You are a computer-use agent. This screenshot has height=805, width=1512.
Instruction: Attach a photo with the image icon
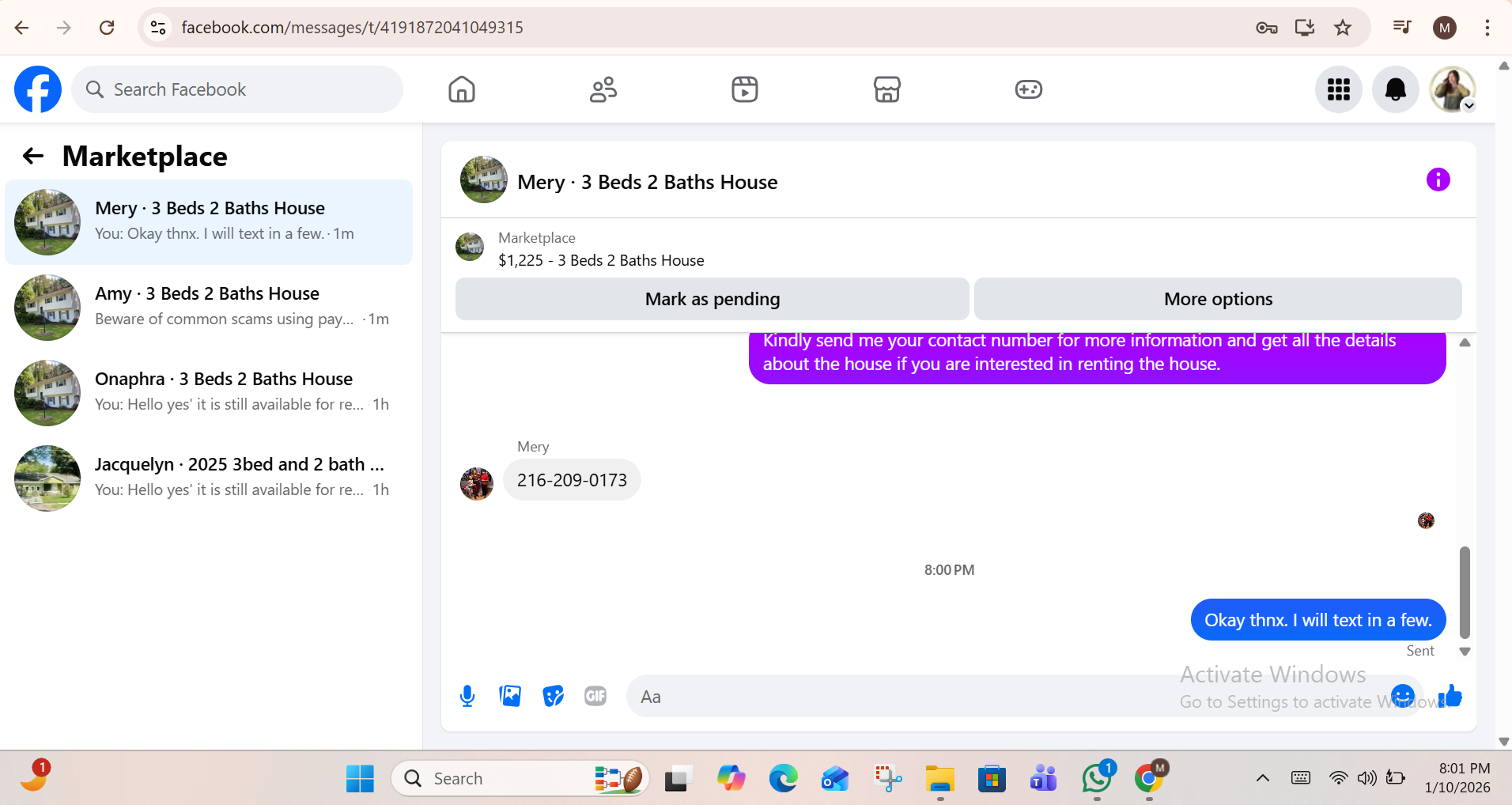click(510, 696)
